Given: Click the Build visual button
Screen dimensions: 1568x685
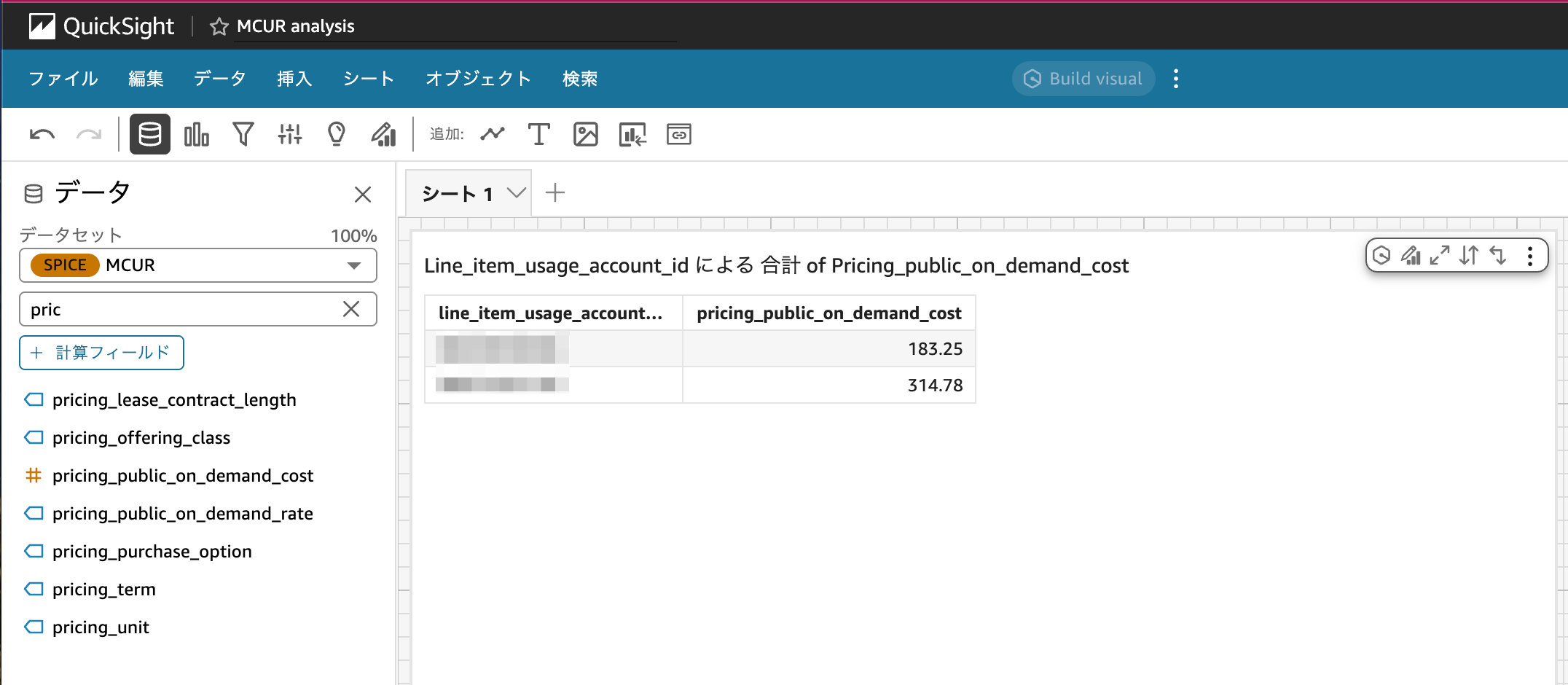Looking at the screenshot, I should pyautogui.click(x=1083, y=79).
